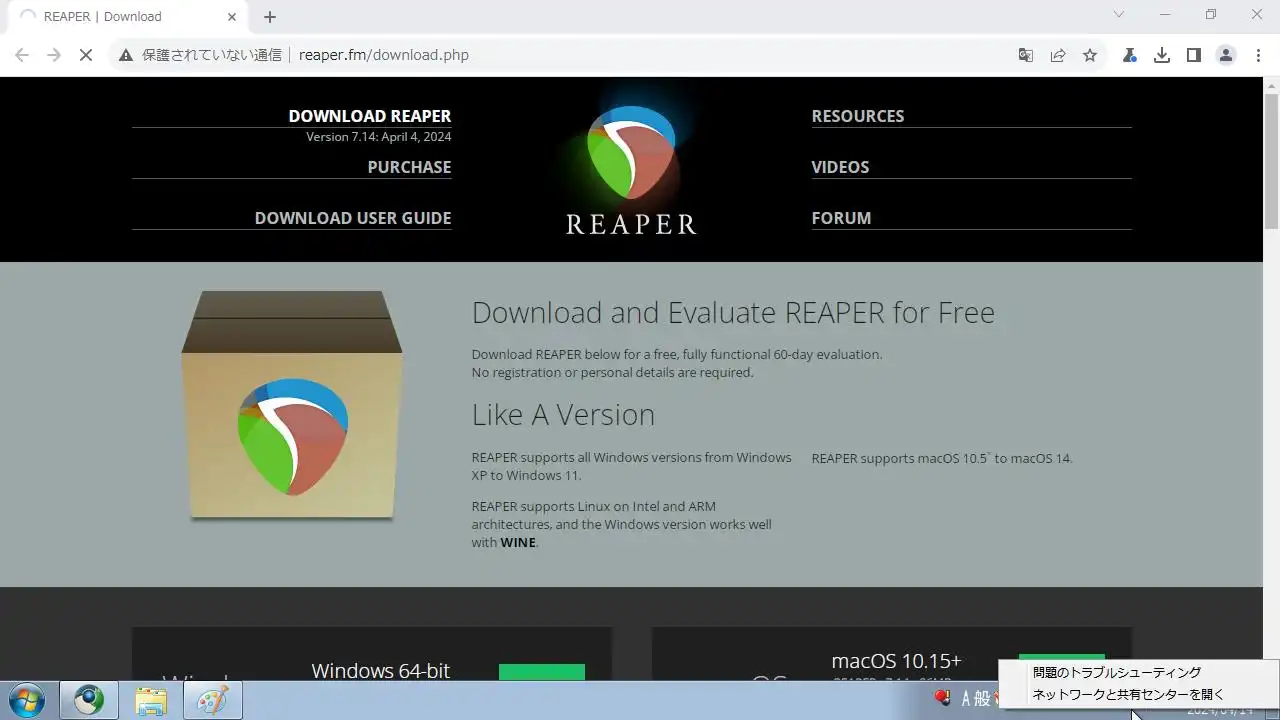
Task: Click the macOS 10.15+ download button
Action: [1062, 656]
